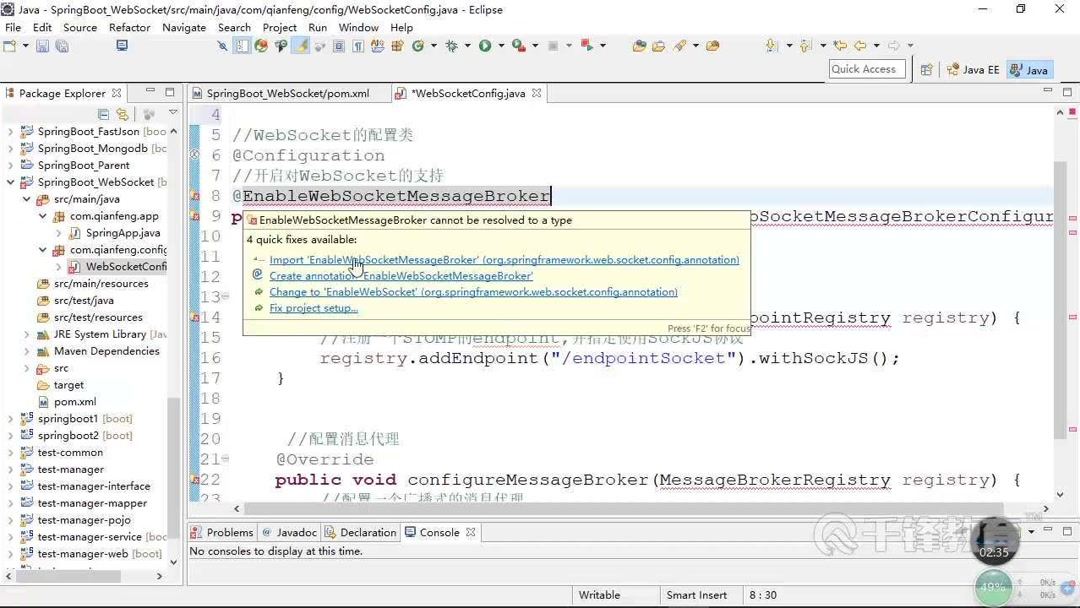Viewport: 1080px width, 608px height.
Task: Click the New Java Class toolbar icon
Action: tap(679, 47)
